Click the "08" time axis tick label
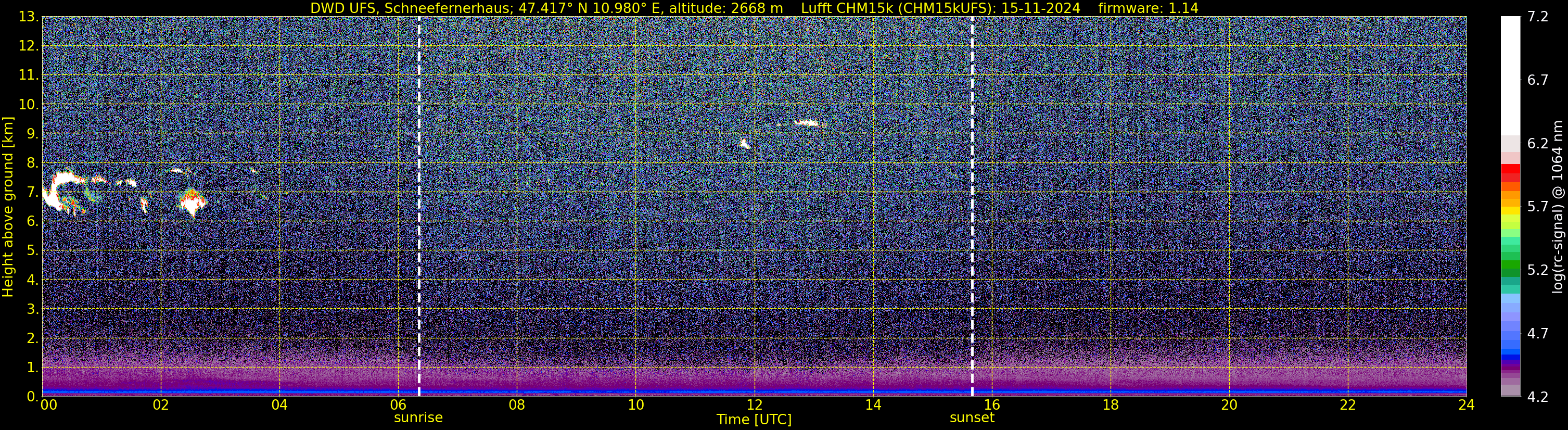The height and width of the screenshot is (430, 1568). [x=517, y=404]
